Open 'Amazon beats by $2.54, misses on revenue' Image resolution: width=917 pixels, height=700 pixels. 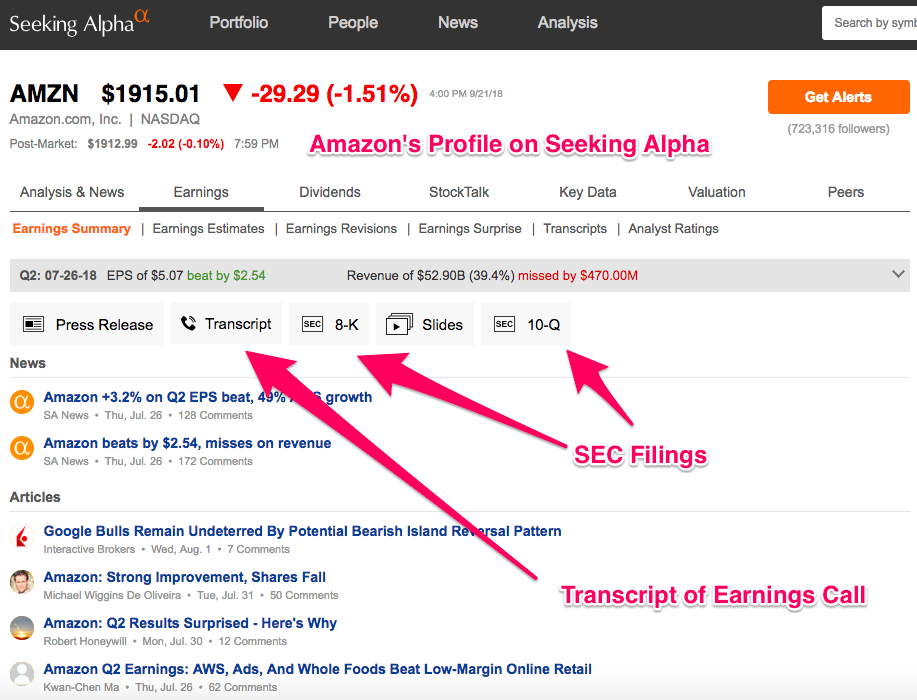187,443
